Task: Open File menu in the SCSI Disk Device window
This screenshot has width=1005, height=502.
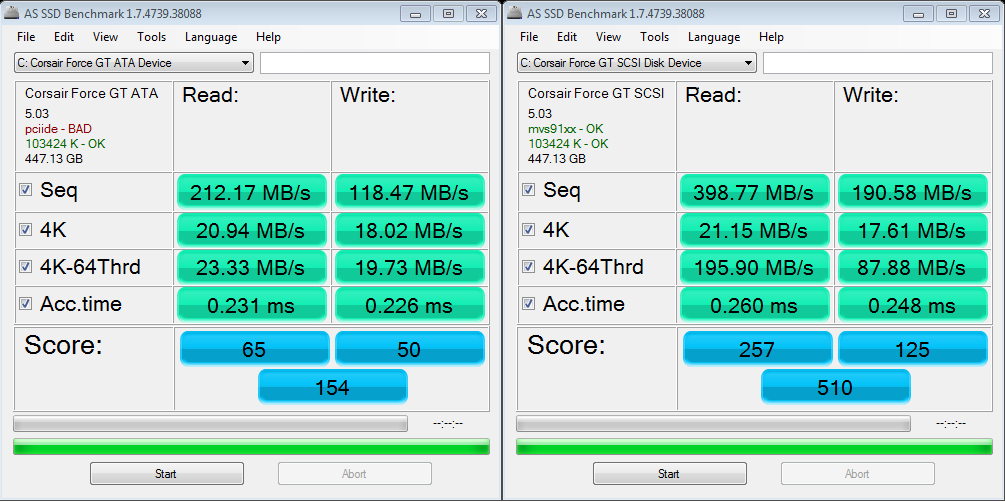Action: pos(529,37)
